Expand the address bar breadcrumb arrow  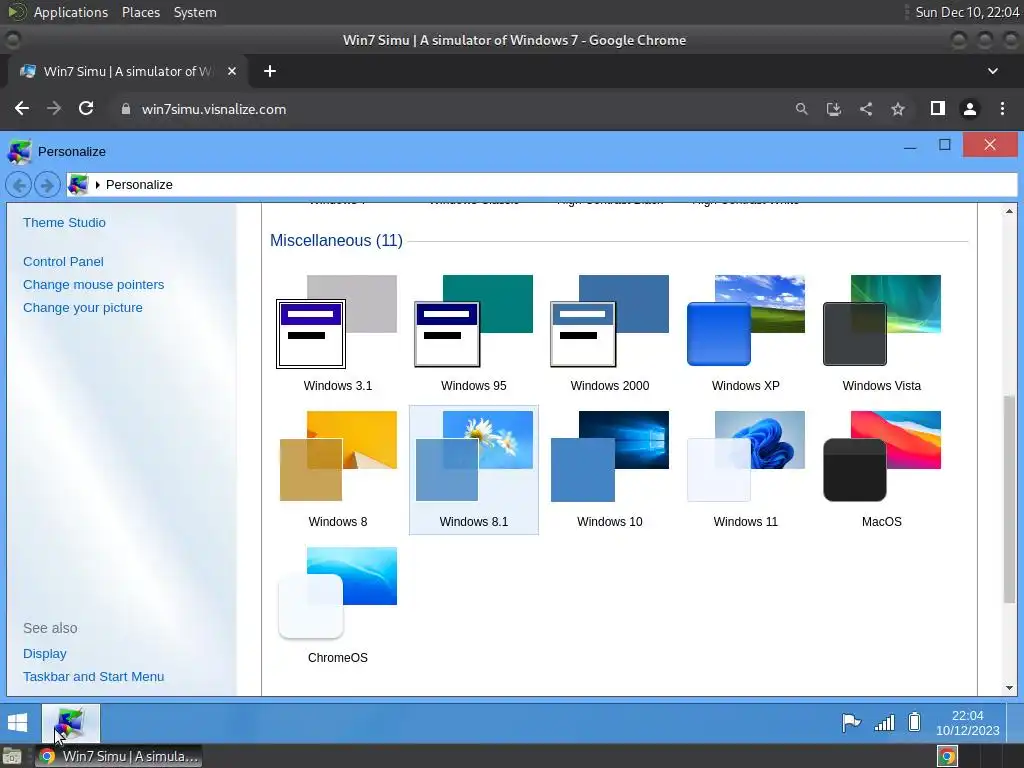(97, 185)
